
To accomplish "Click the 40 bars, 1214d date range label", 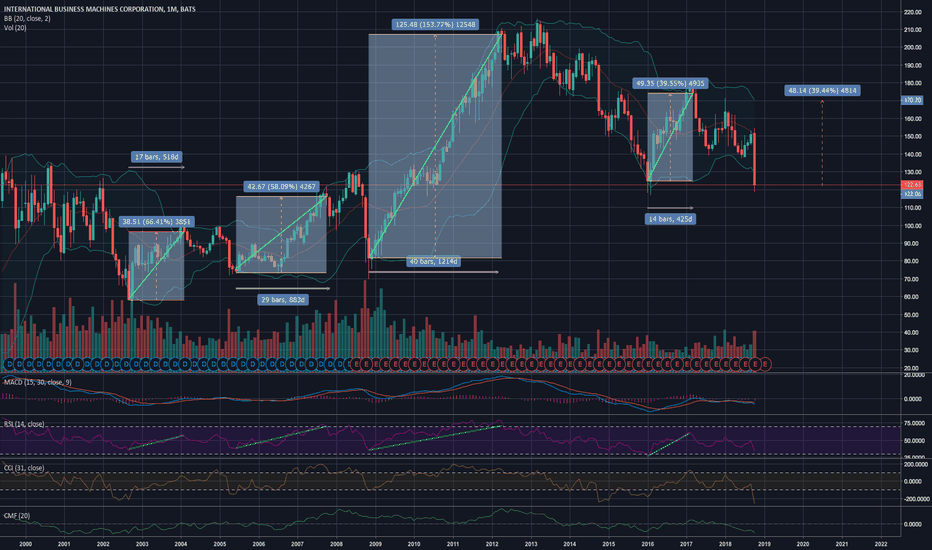I will pyautogui.click(x=434, y=261).
